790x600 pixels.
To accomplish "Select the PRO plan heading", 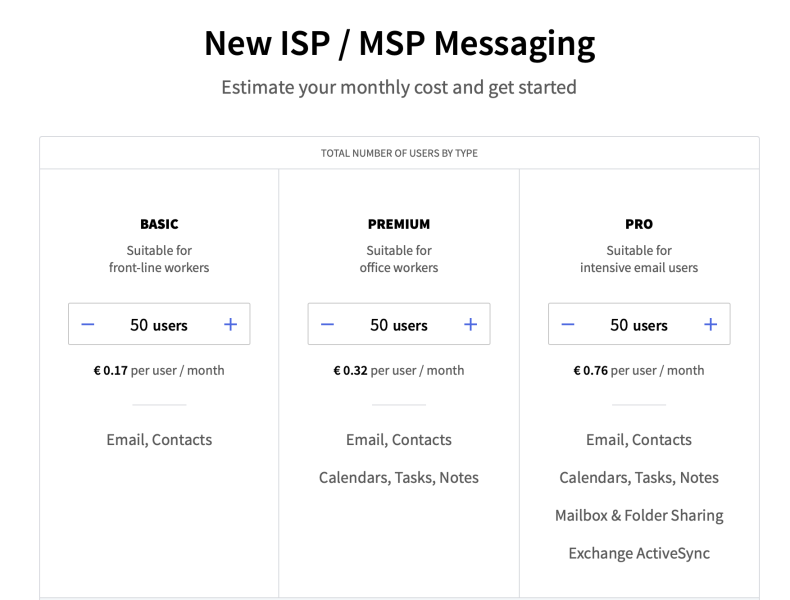I will click(639, 224).
